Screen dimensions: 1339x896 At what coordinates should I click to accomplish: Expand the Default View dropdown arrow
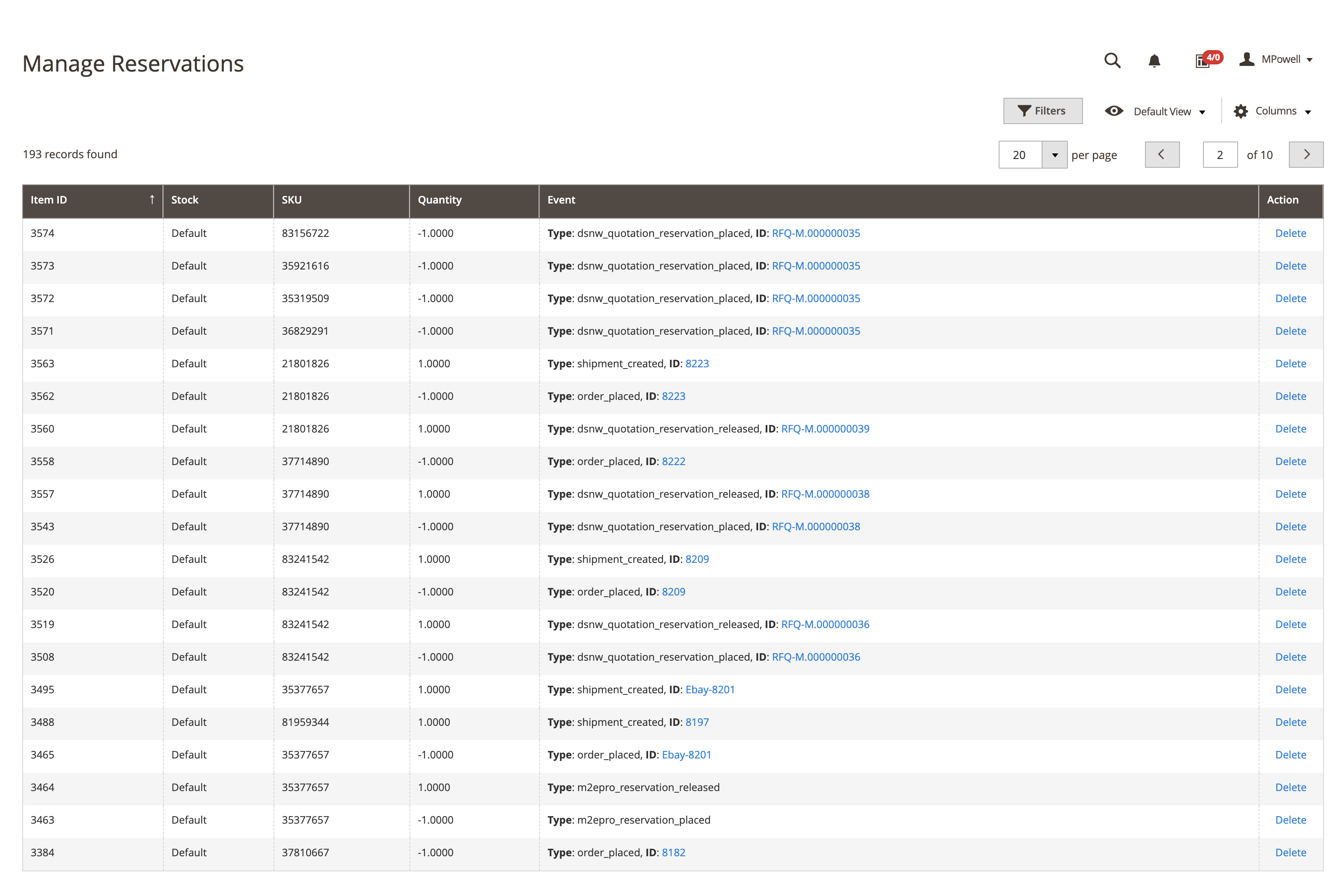coord(1202,112)
